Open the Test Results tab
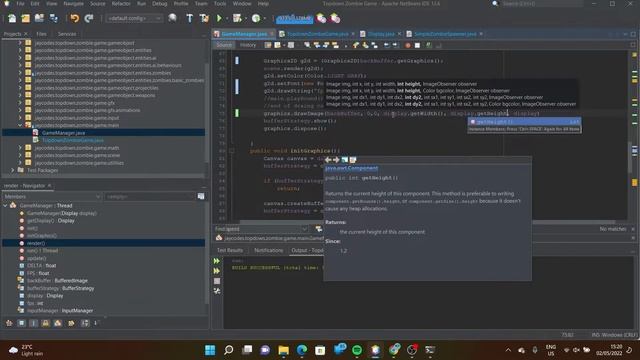Screen dimensions: 640x360 coord(230,250)
